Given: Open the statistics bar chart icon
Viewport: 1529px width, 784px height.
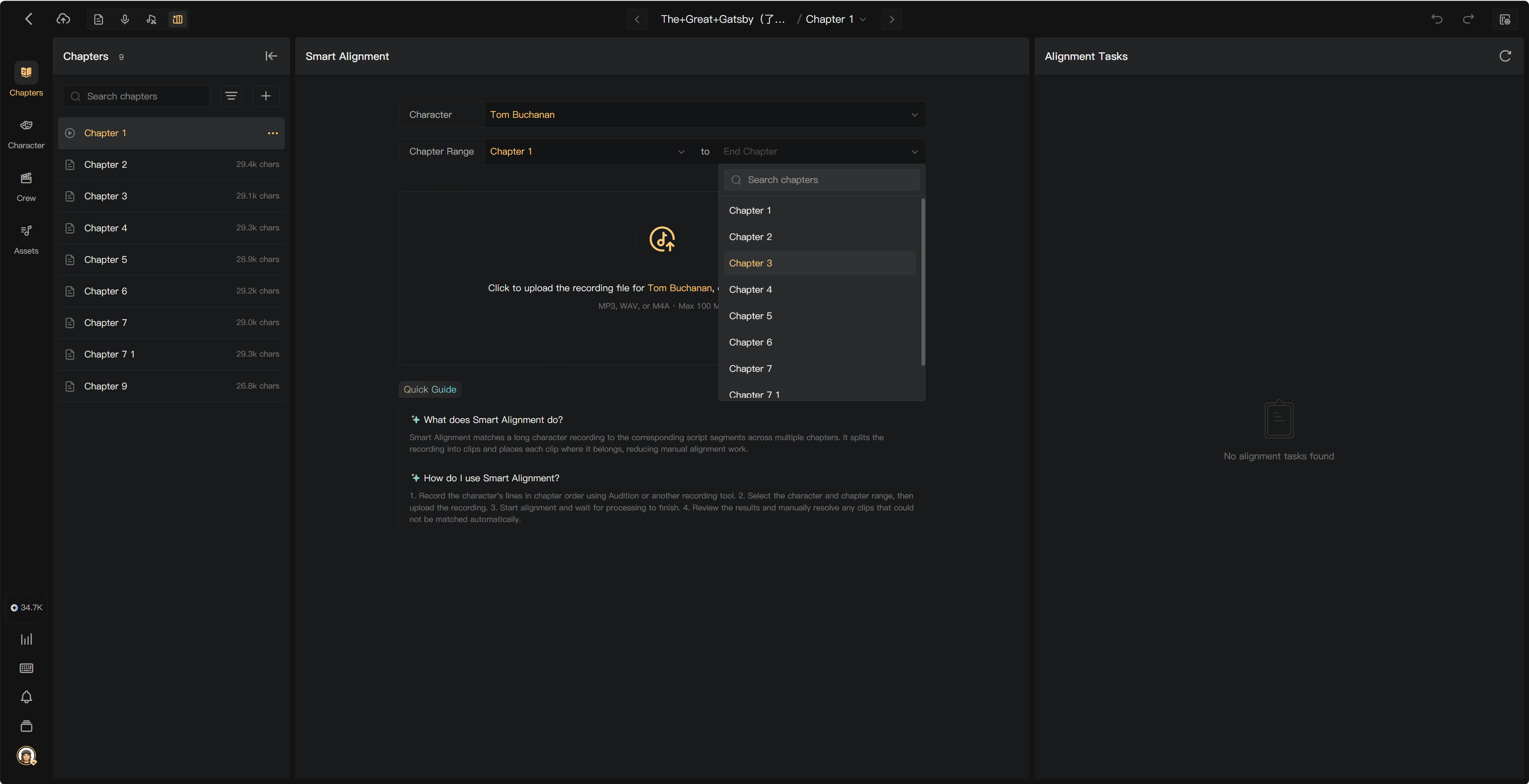Looking at the screenshot, I should click(x=26, y=639).
